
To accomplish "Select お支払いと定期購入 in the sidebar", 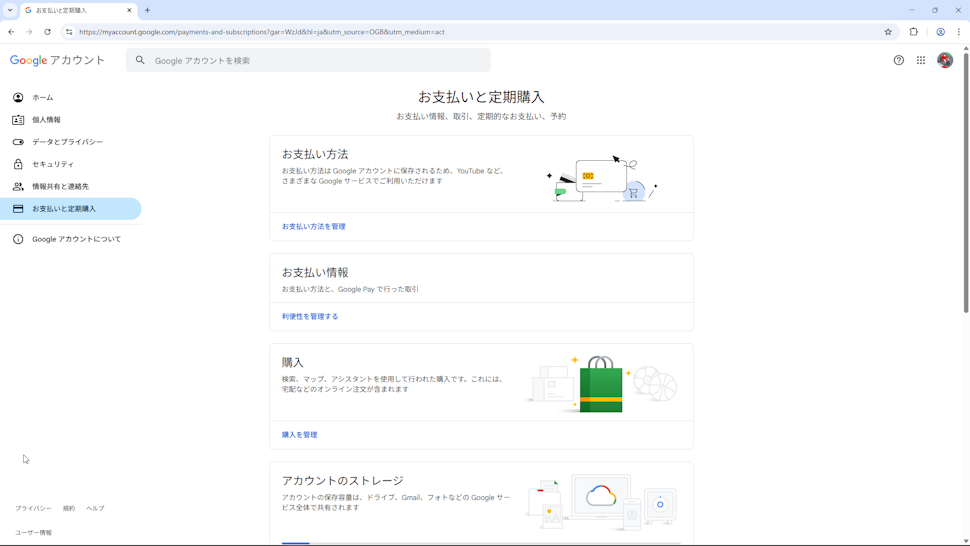I will [x=71, y=208].
